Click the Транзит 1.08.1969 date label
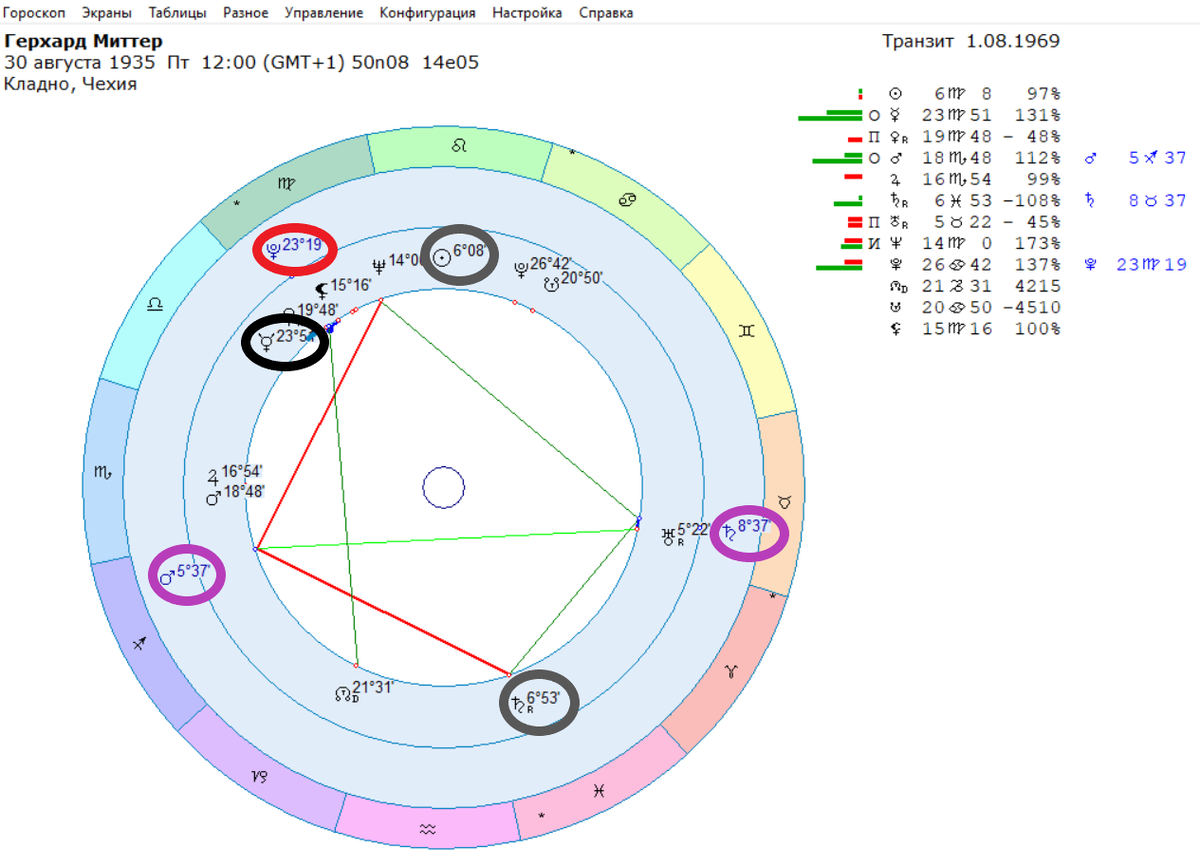 pyautogui.click(x=971, y=42)
